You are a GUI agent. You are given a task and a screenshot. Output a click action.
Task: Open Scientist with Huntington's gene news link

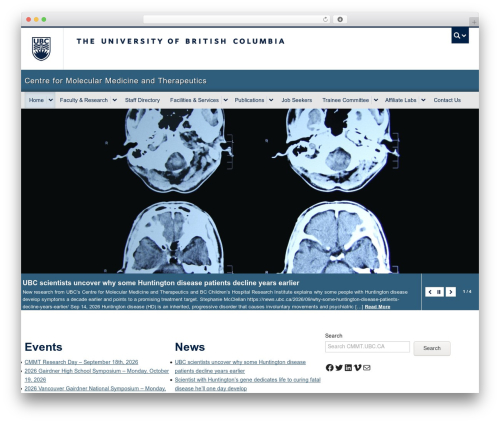pos(248,384)
